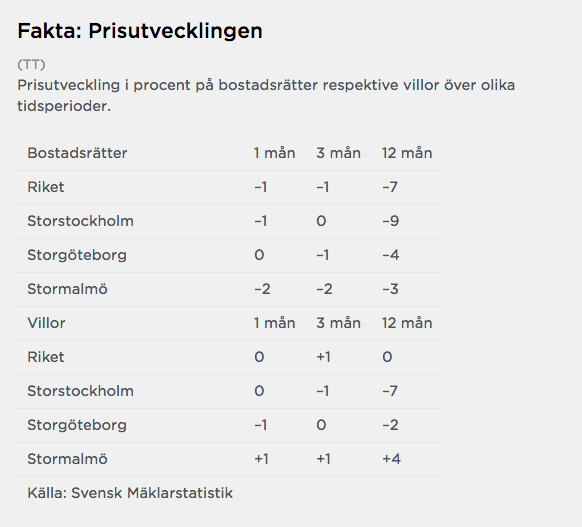Select Storgöteborg label under Villor
Screen dimensions: 582x527
coord(77,425)
